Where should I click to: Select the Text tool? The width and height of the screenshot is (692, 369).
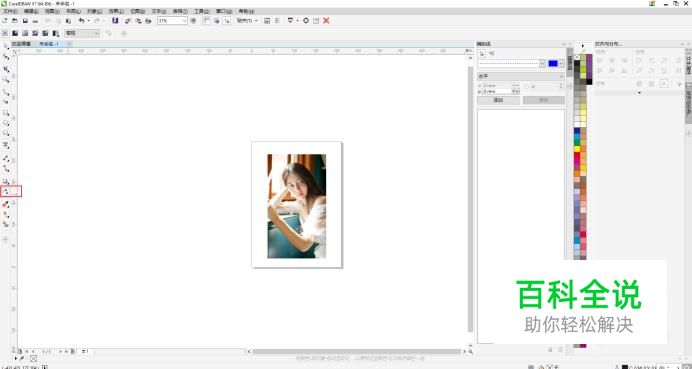point(6,145)
